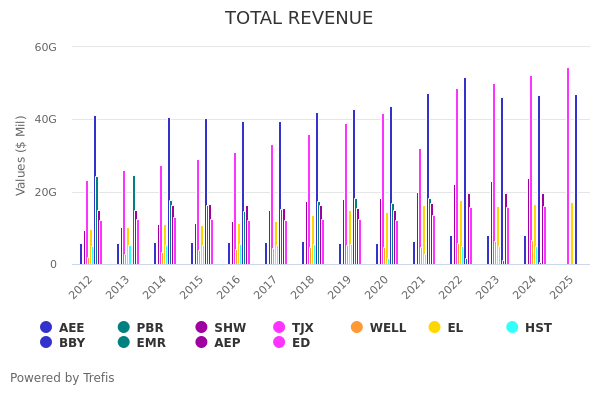
Task: Toggle the AEP series in legend
Action: pos(202,342)
